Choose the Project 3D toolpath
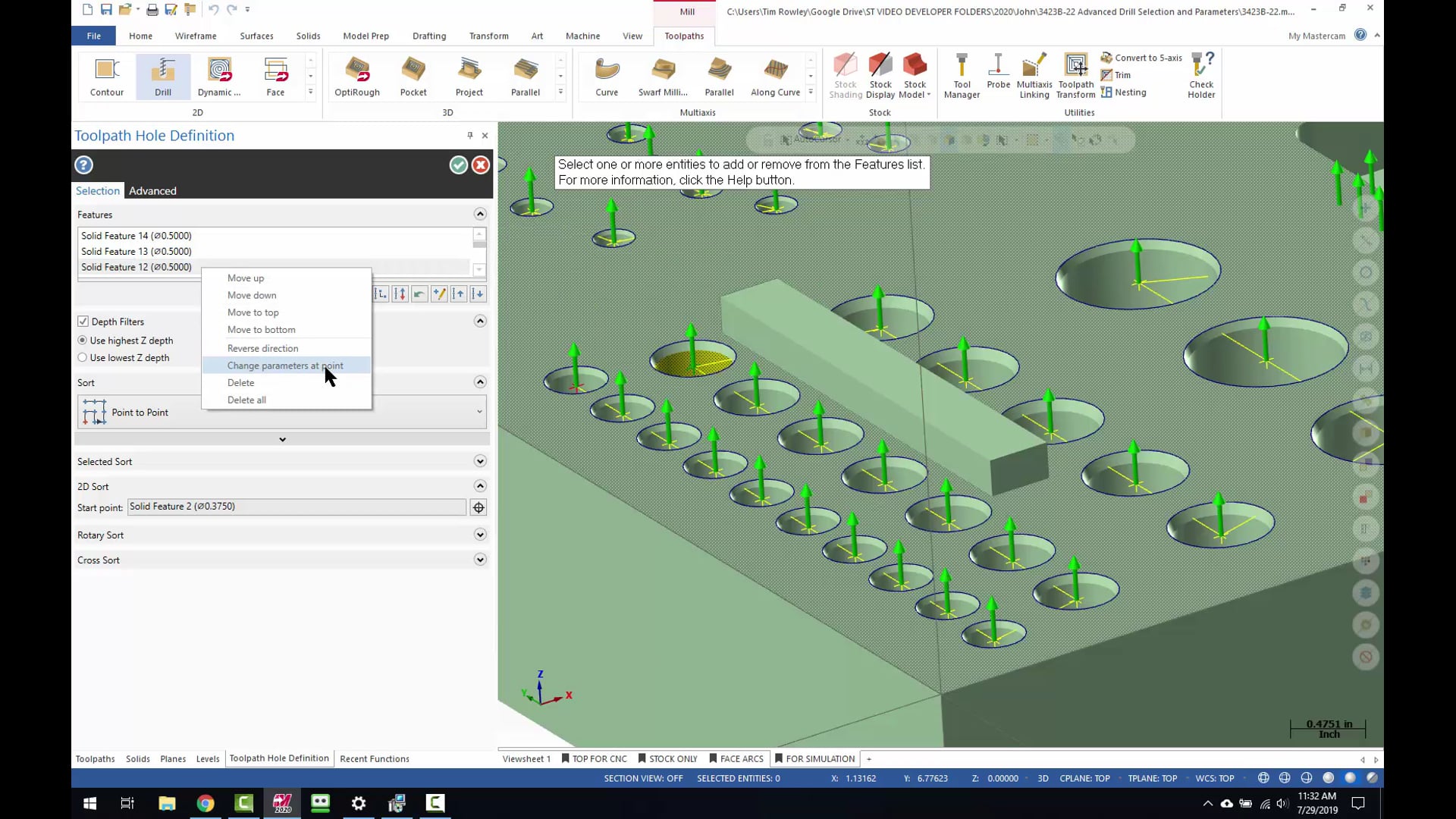This screenshot has width=1456, height=819. [x=469, y=76]
